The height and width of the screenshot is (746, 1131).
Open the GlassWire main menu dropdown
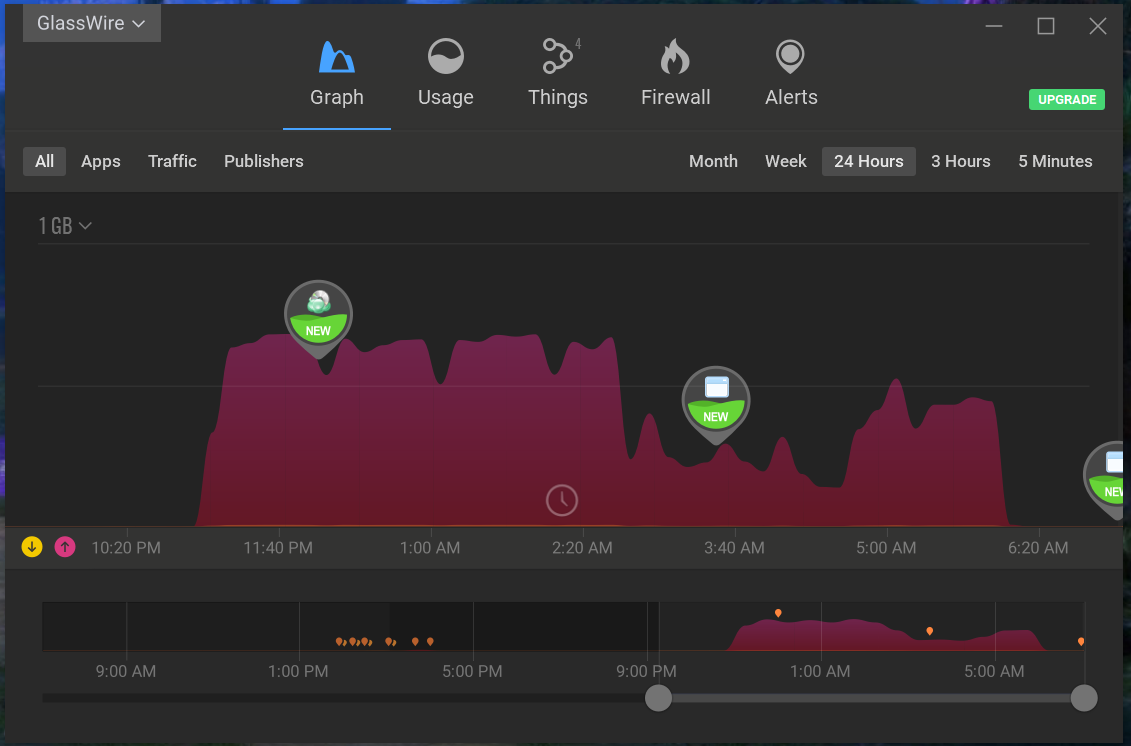pos(91,23)
